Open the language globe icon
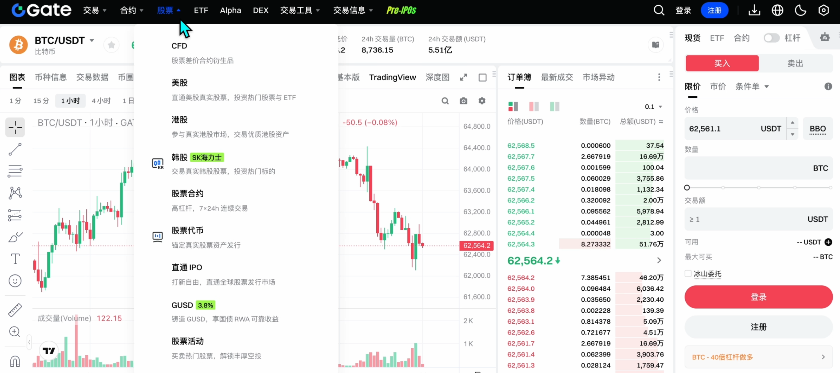Screen dimensions: 840x373 click(x=777, y=10)
